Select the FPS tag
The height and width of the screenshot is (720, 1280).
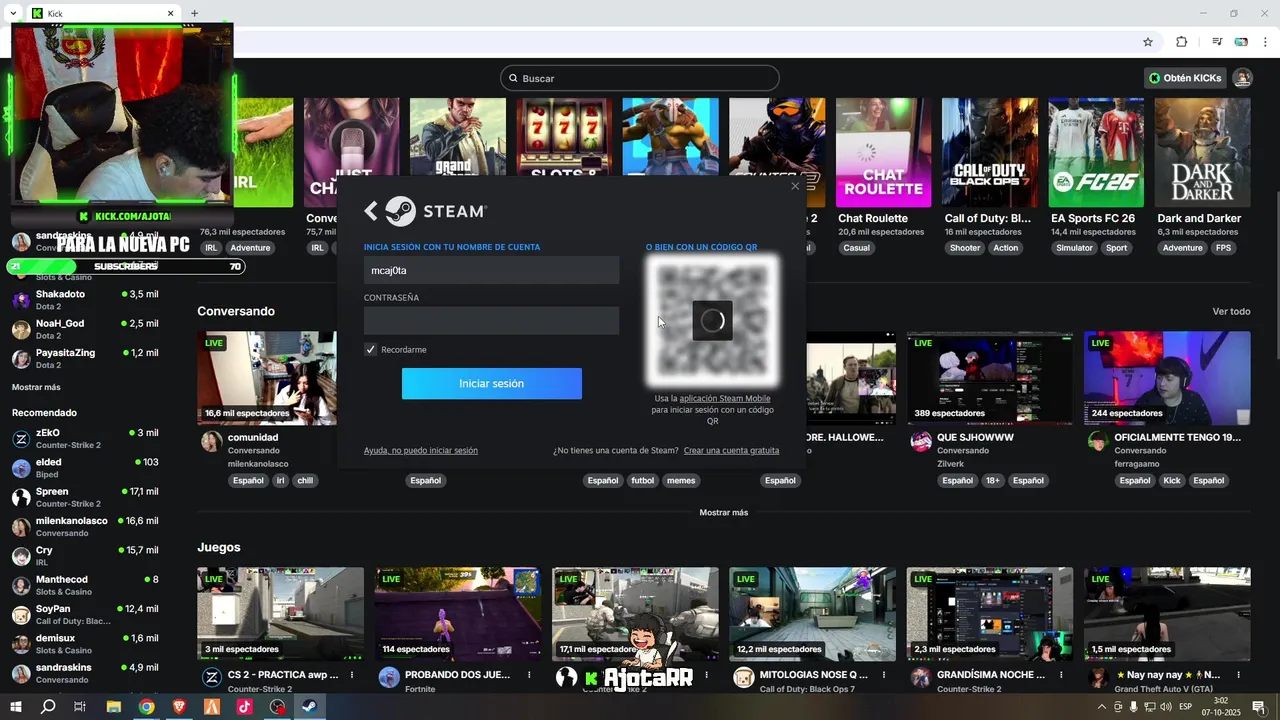[1223, 248]
